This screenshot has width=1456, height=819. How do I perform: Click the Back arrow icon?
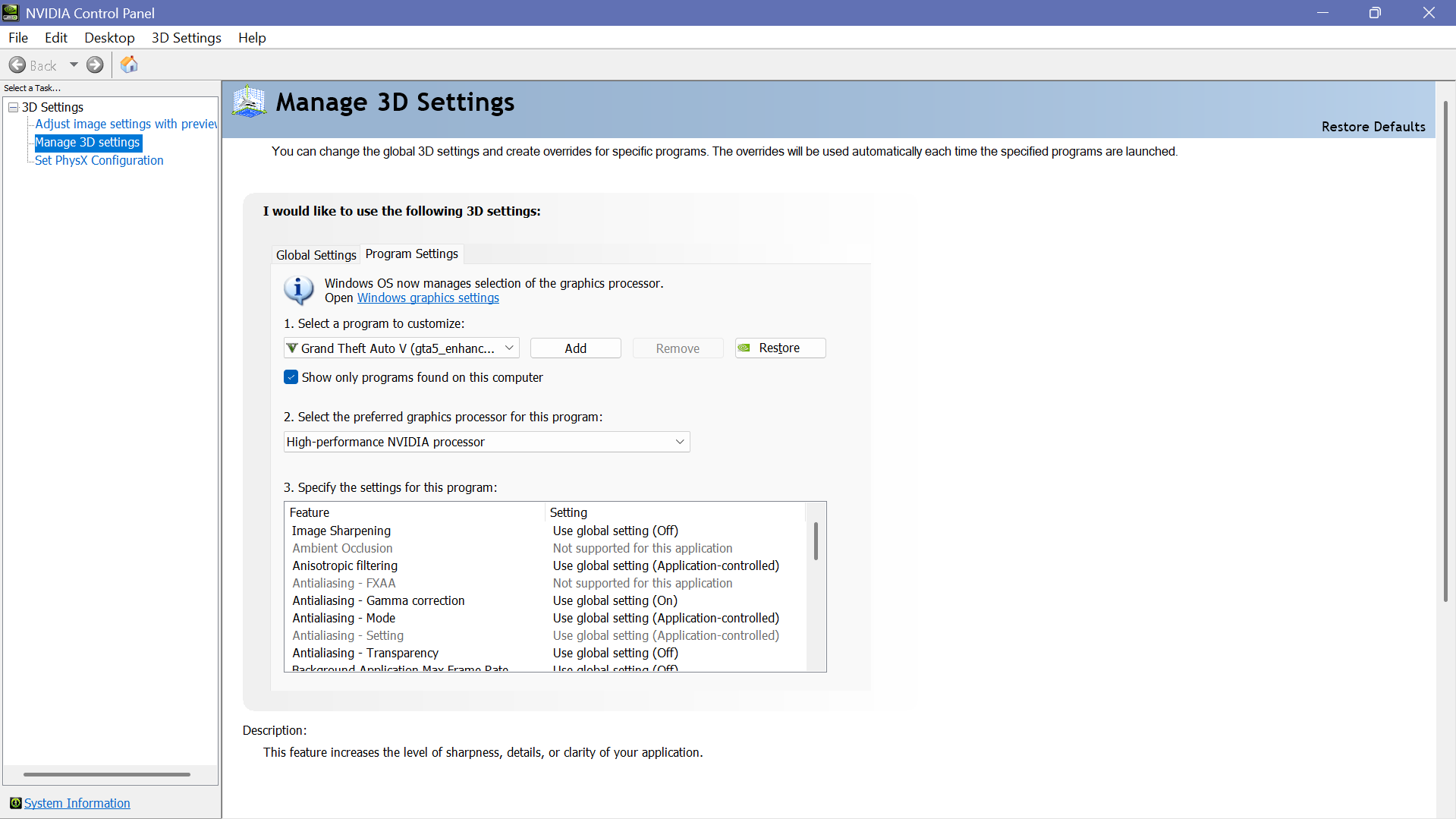[17, 65]
